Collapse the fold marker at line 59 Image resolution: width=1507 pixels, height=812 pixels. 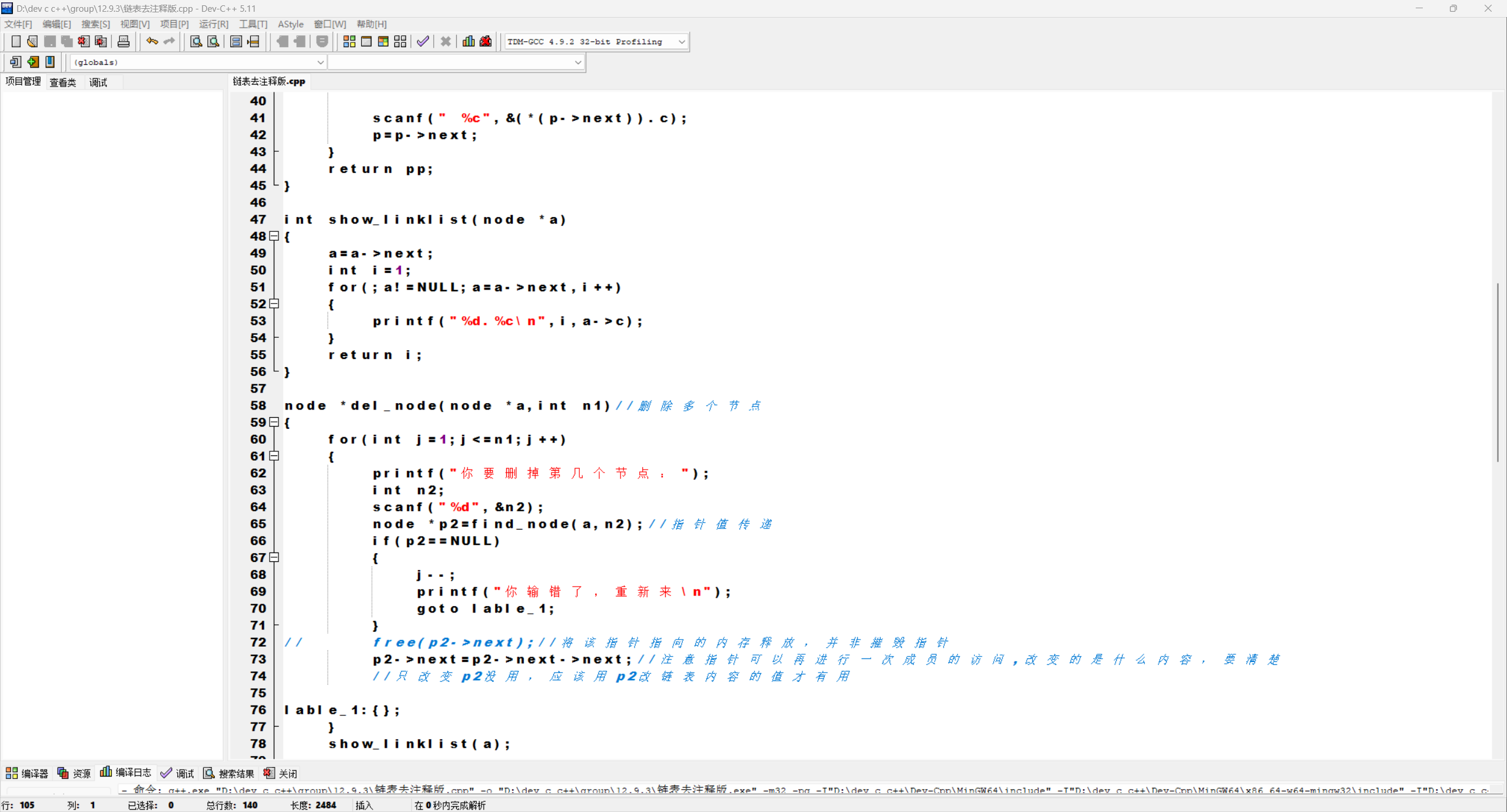[274, 422]
